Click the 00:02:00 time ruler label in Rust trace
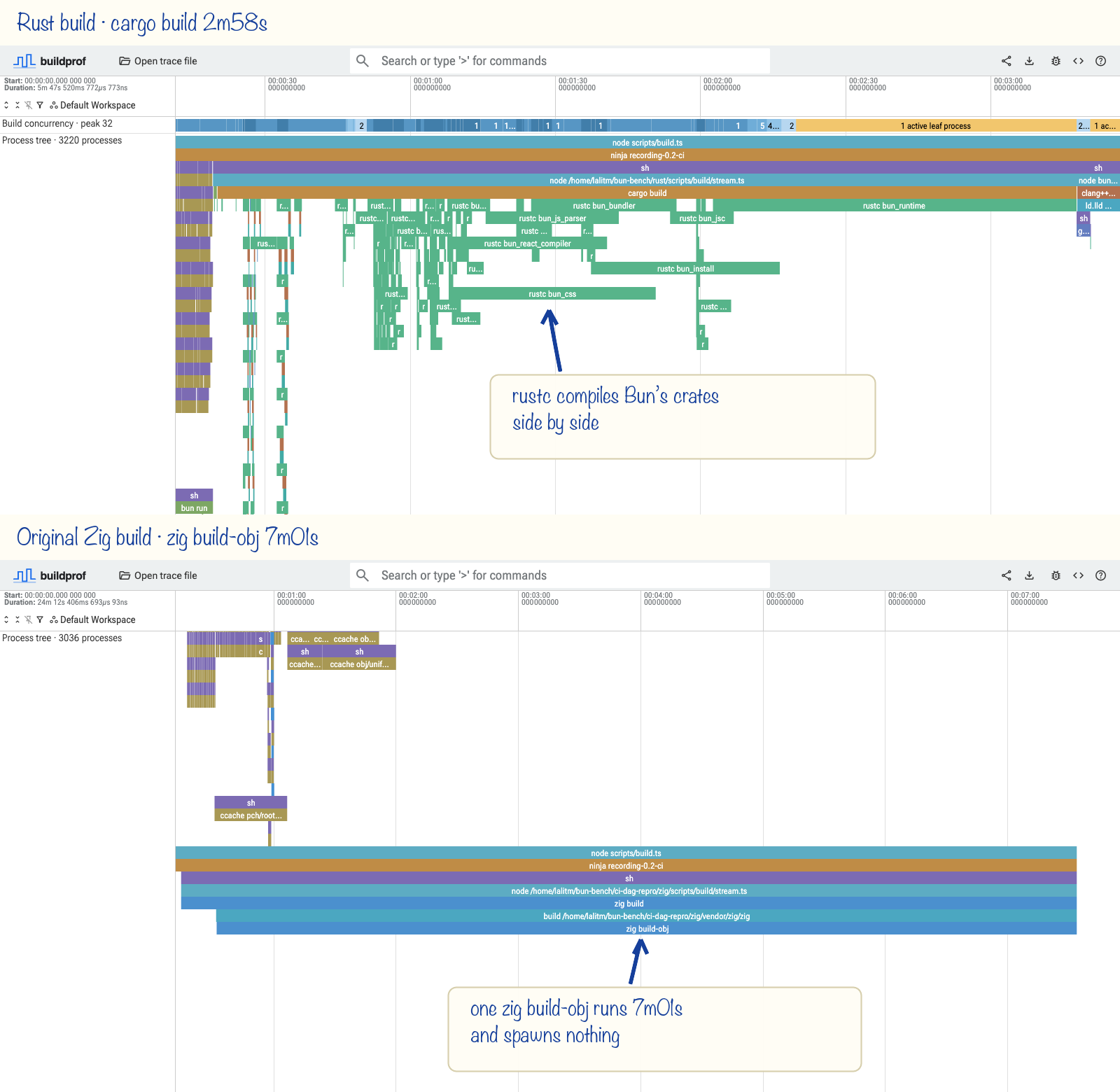Image resolution: width=1120 pixels, height=1092 pixels. click(722, 84)
